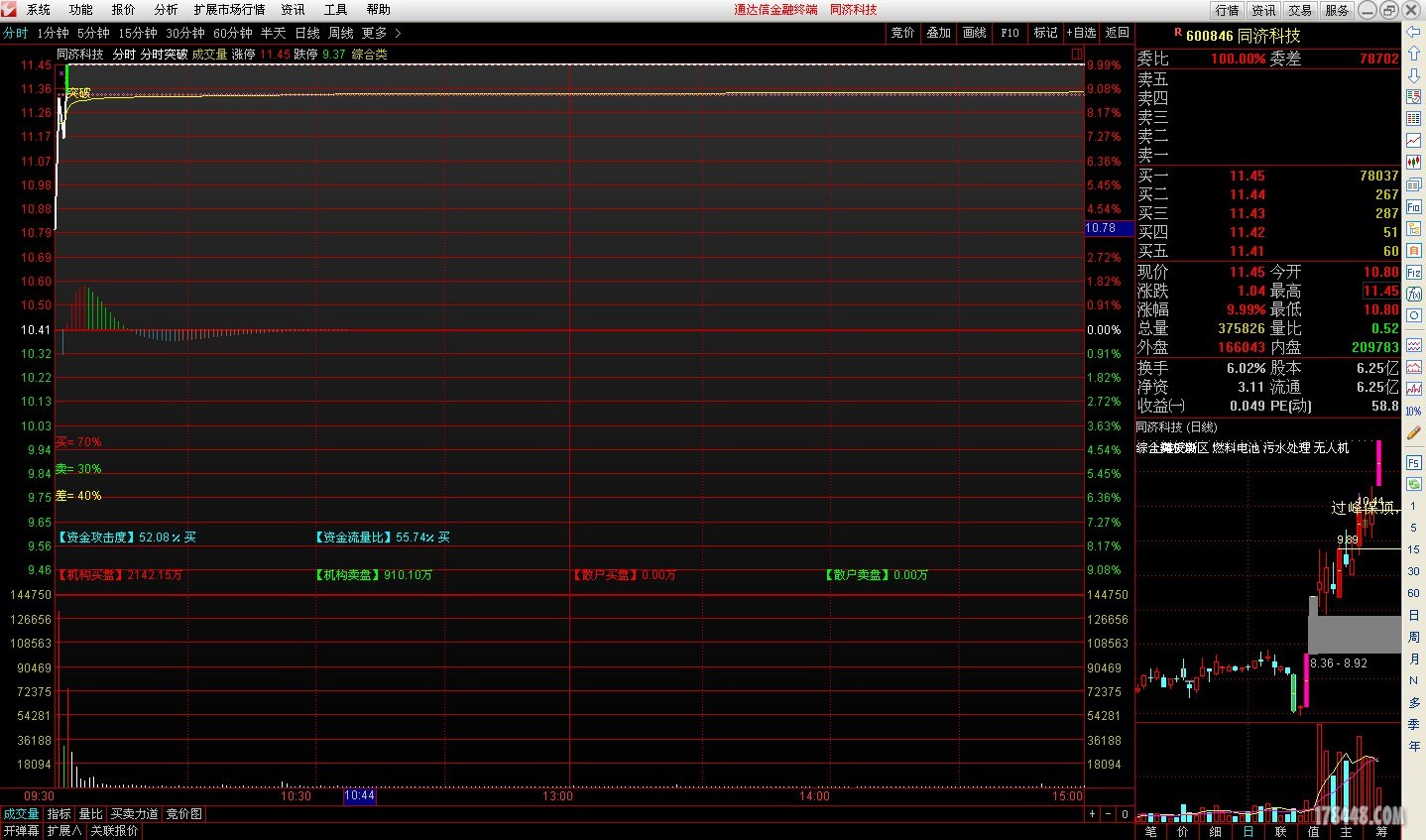Click the 叠加 toolbar button

point(939,33)
